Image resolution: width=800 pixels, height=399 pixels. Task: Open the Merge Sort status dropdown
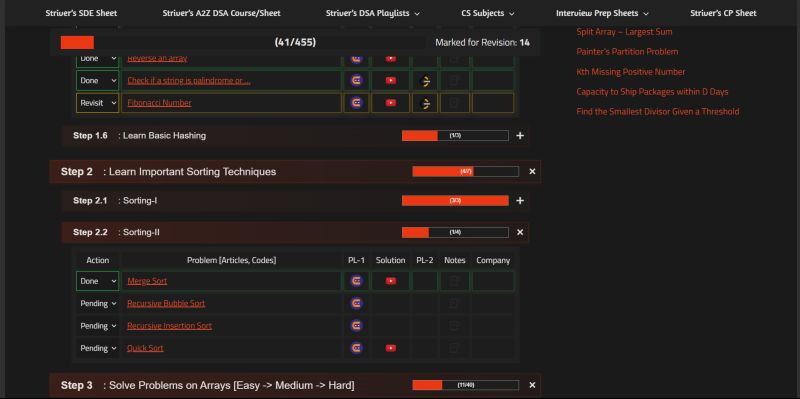[97, 281]
